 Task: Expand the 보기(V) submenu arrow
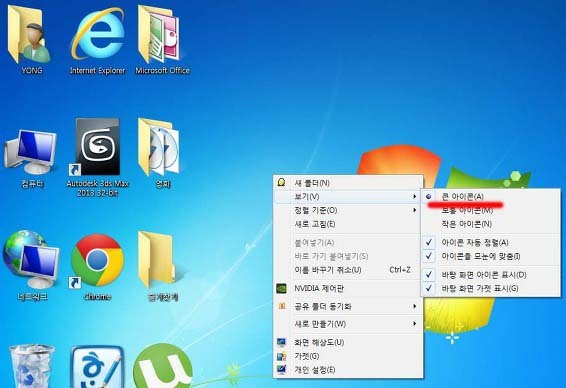coord(414,196)
